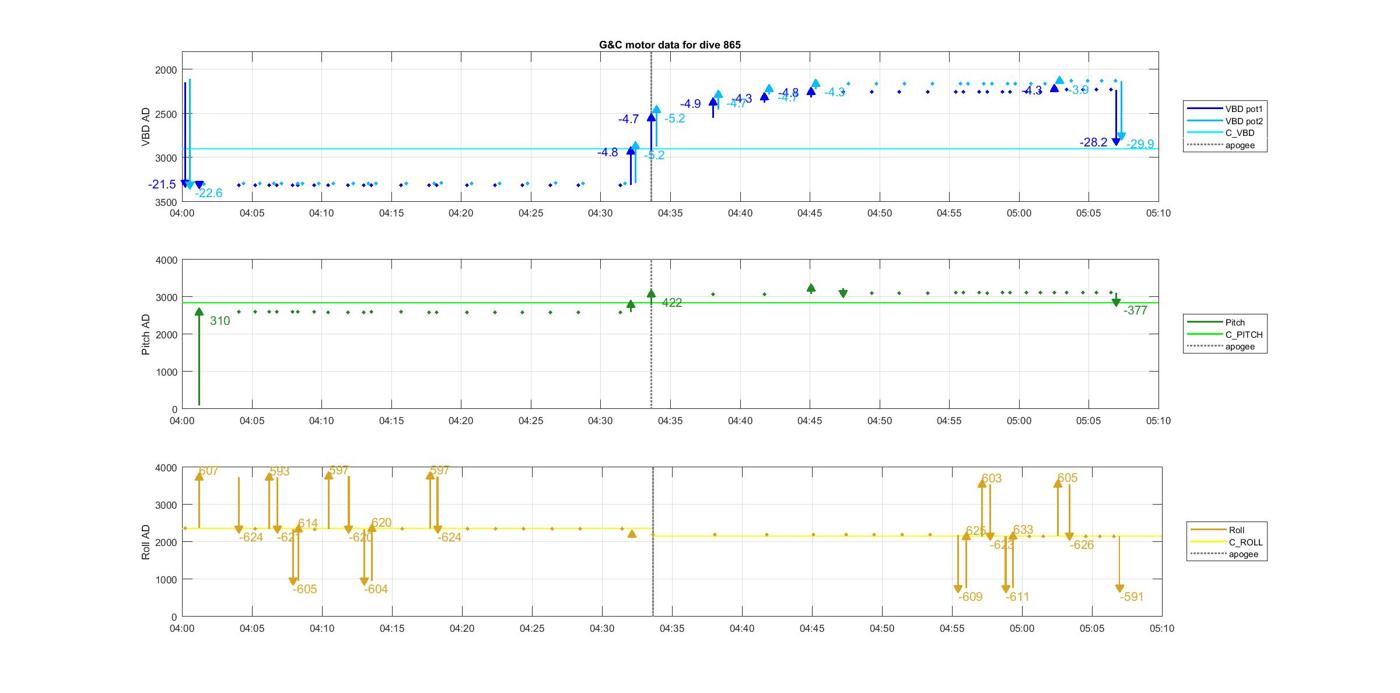Click the '310' pitch data label
The width and height of the screenshot is (1400, 693).
[220, 321]
